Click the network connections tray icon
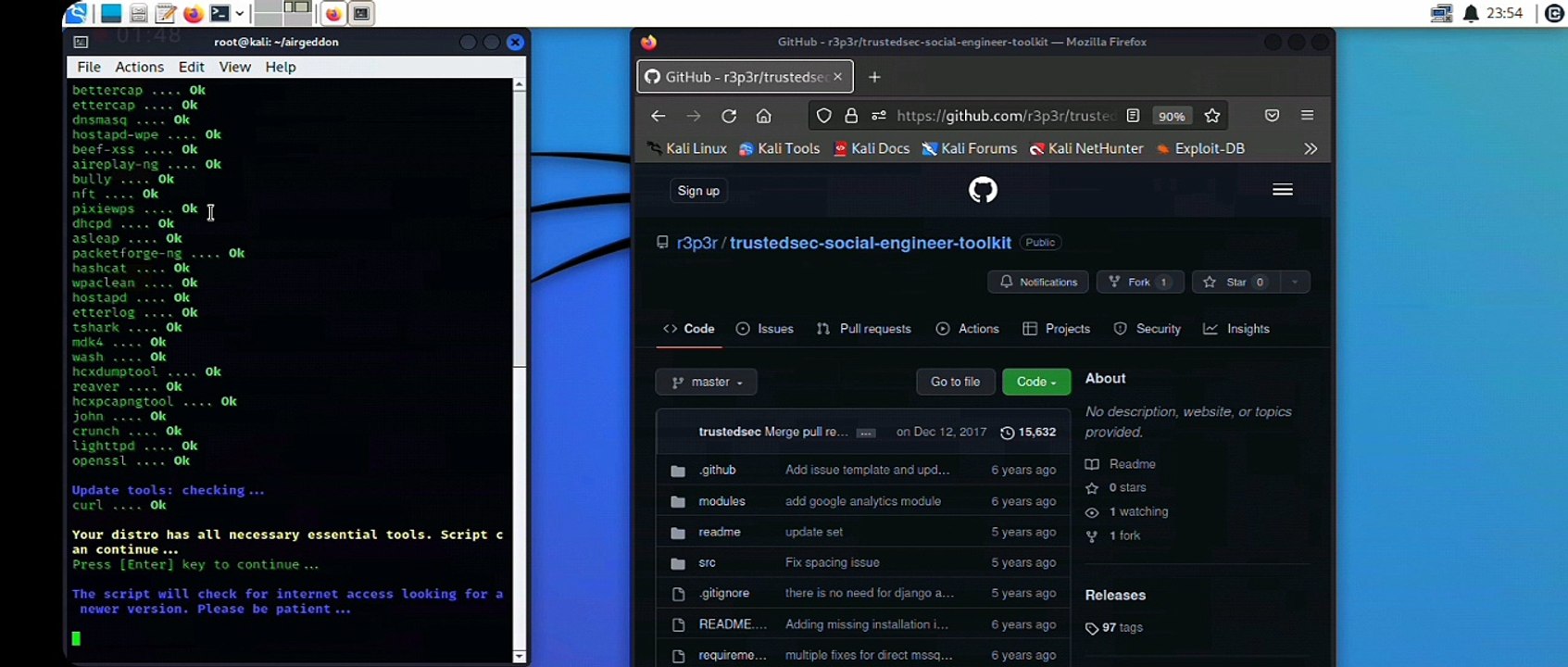This screenshot has width=1568, height=667. 1441,13
